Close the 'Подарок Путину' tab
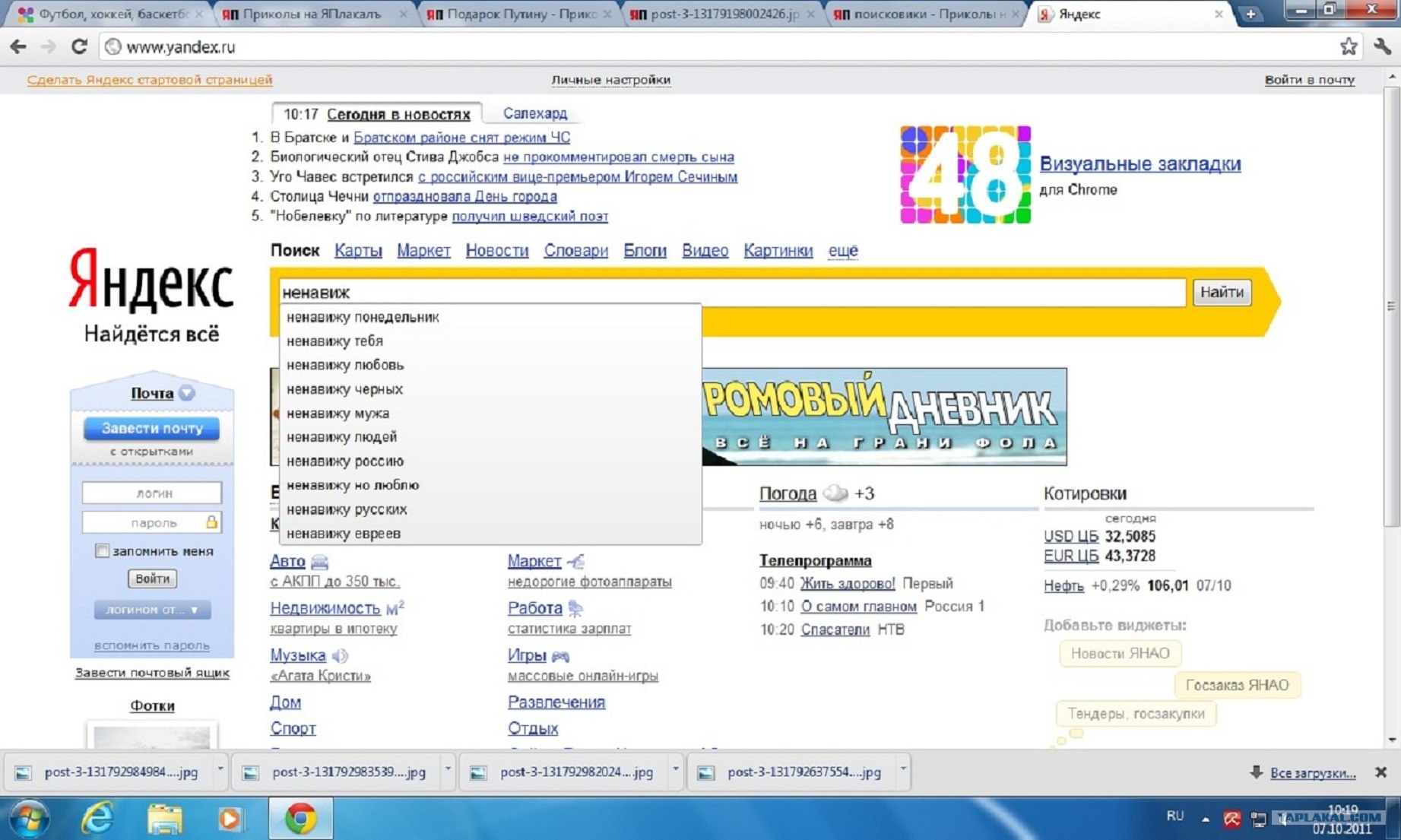 [607, 14]
